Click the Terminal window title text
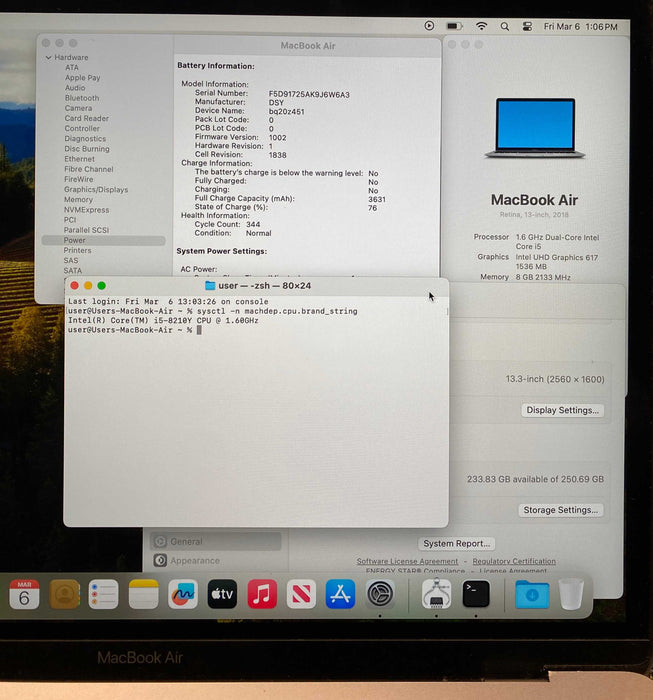This screenshot has width=653, height=700. coord(264,286)
